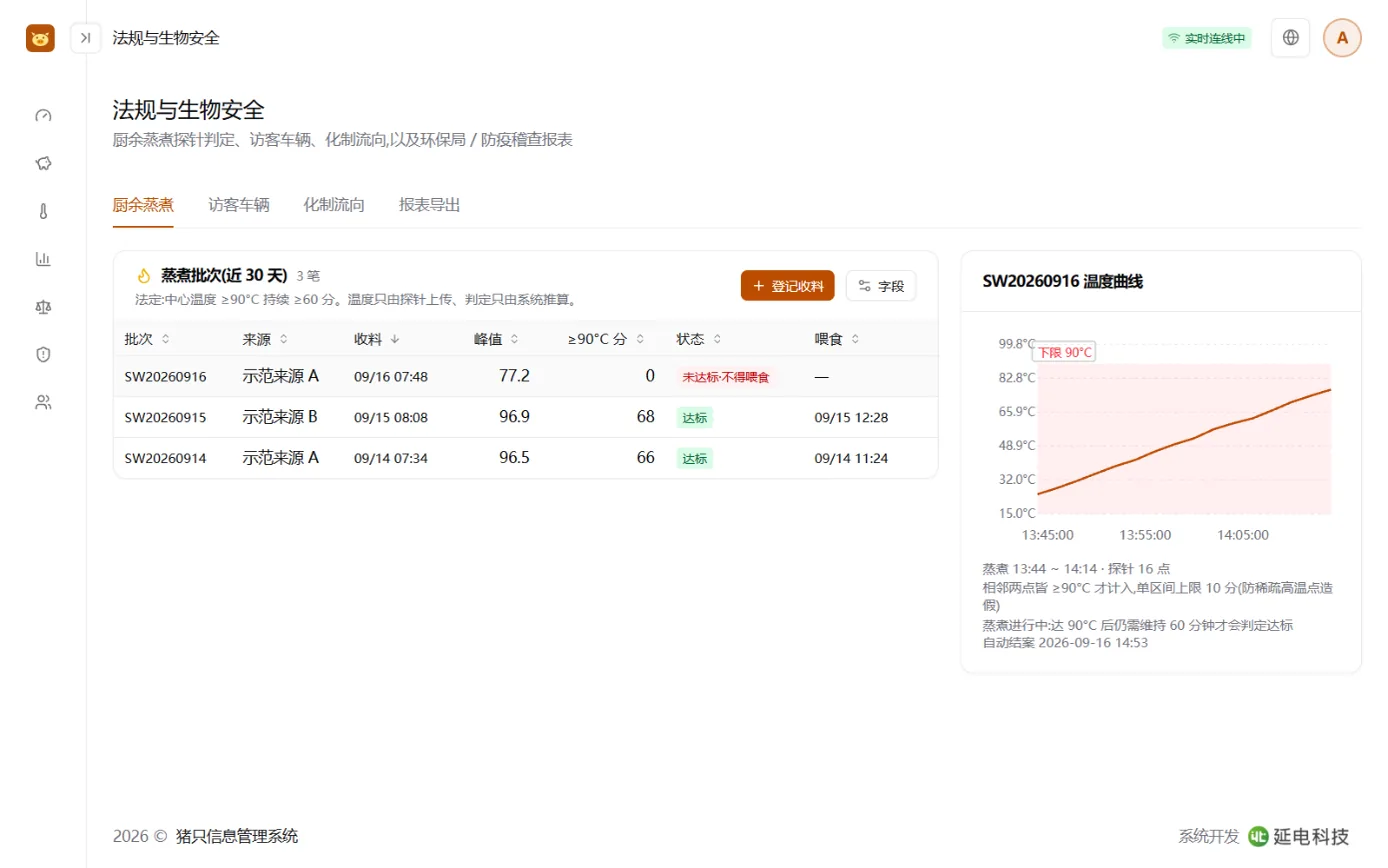
Task: Sort by the 收料 column header
Action: click(x=377, y=339)
